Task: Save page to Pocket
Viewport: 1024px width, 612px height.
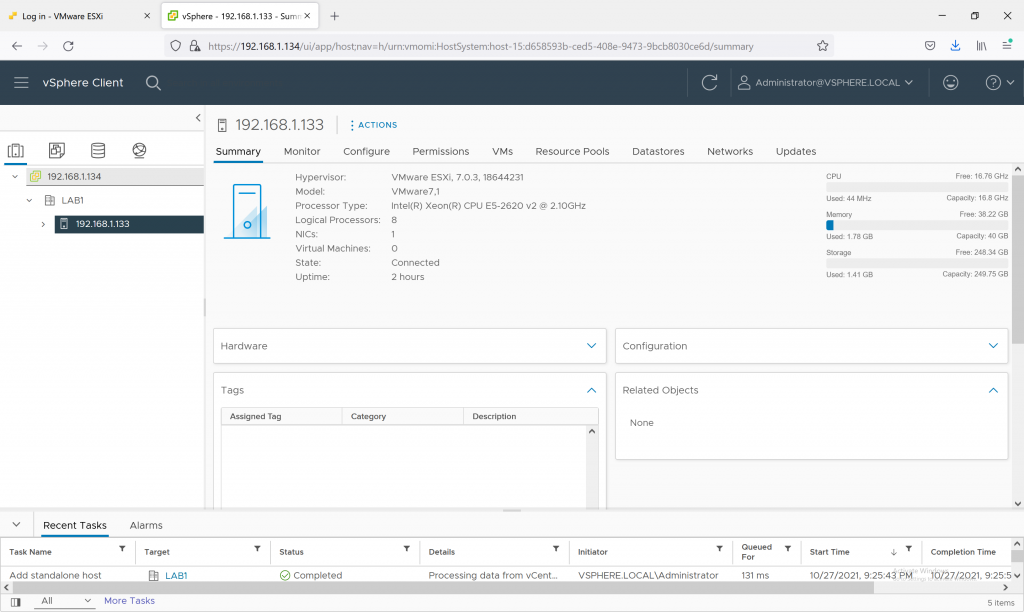Action: point(930,46)
